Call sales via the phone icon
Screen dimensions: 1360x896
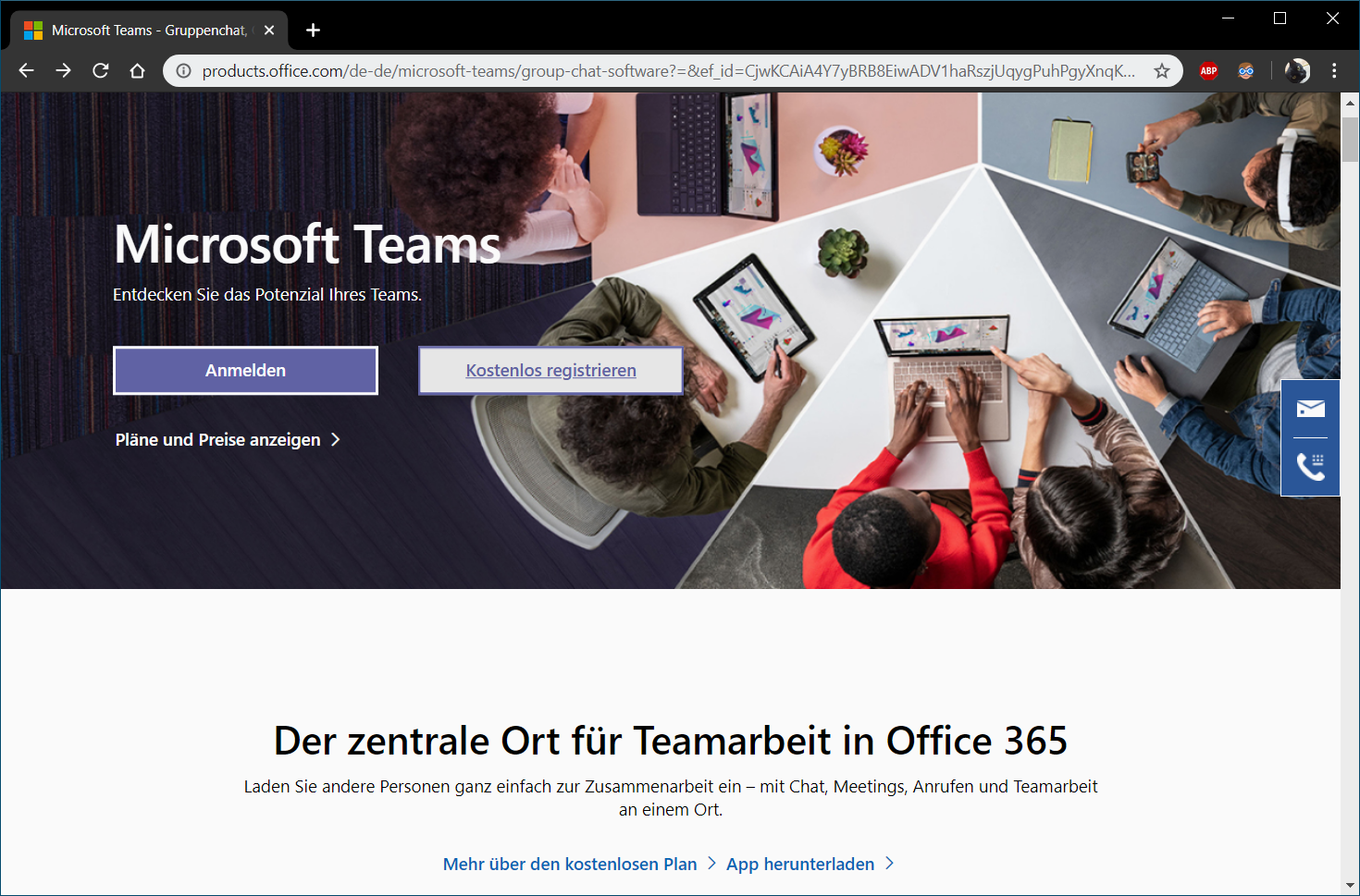1310,467
